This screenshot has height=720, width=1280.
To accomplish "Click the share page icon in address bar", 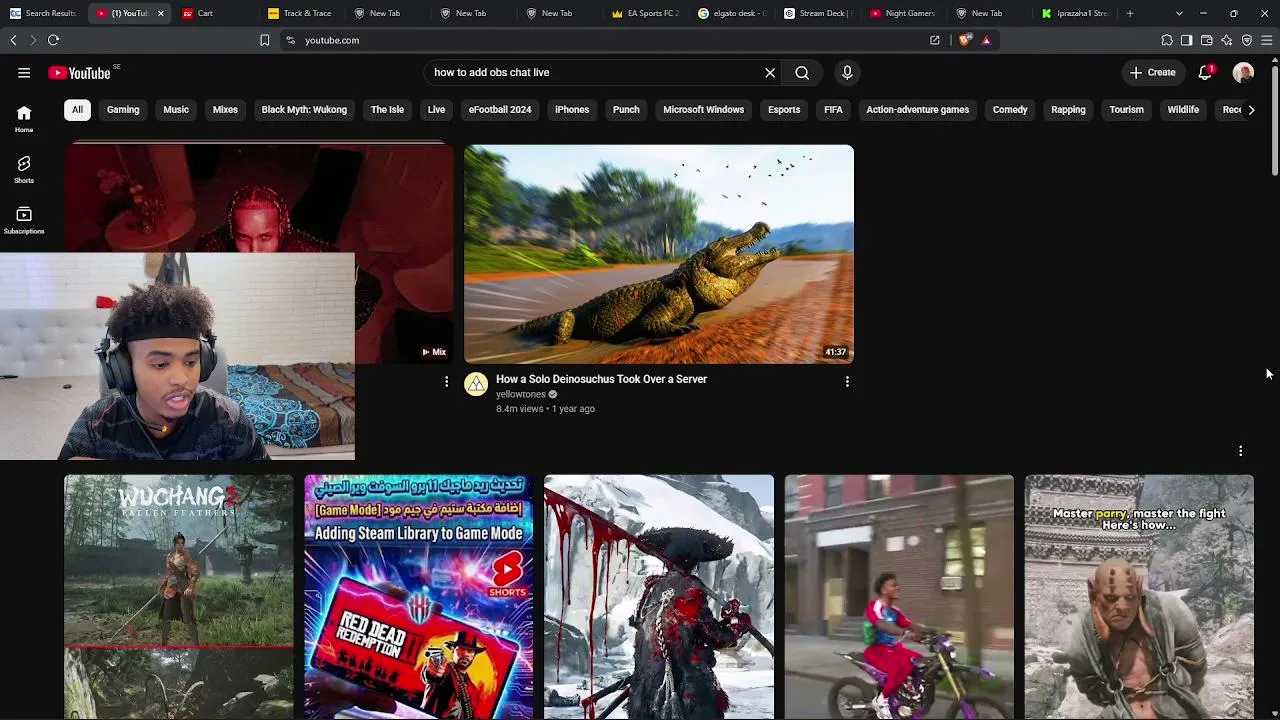I will pos(935,40).
